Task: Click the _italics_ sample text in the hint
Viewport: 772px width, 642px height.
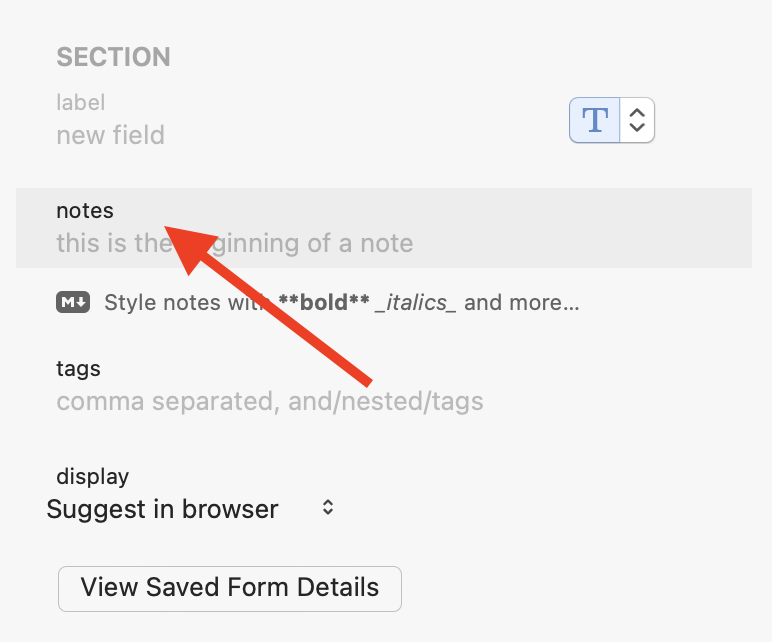Action: [x=415, y=302]
